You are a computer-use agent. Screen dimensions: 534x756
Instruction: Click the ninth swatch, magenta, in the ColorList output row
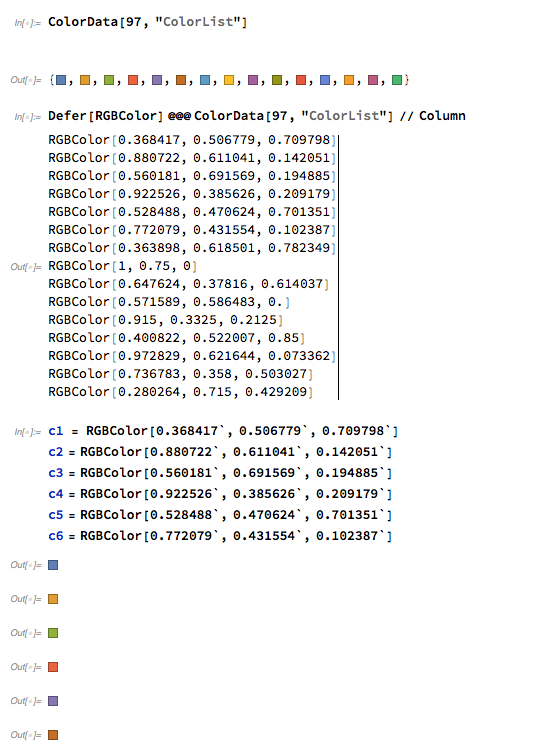(253, 80)
